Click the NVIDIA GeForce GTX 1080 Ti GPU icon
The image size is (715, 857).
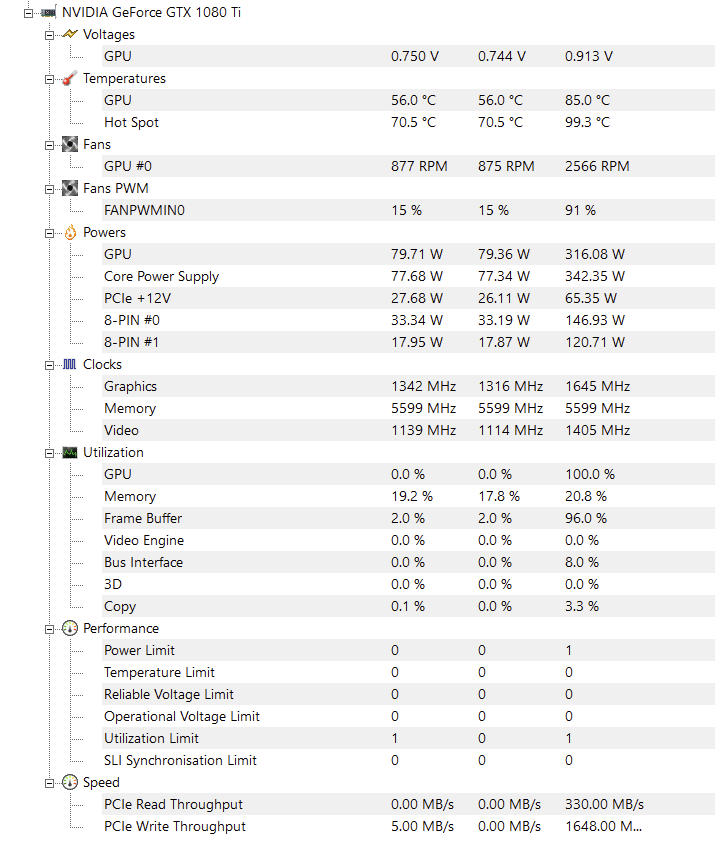tap(48, 13)
